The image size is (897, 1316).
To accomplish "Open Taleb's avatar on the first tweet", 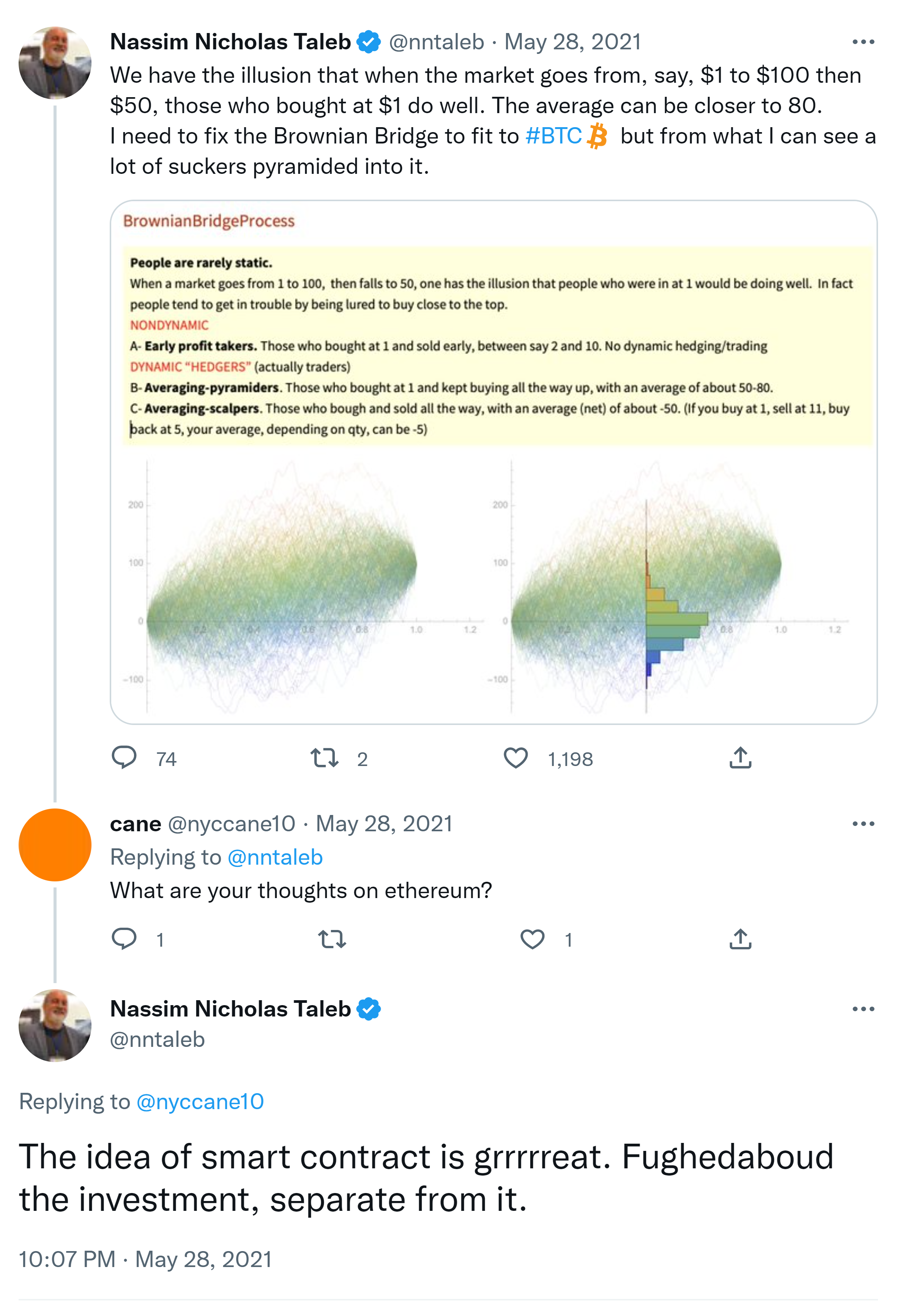I will coord(55,63).
